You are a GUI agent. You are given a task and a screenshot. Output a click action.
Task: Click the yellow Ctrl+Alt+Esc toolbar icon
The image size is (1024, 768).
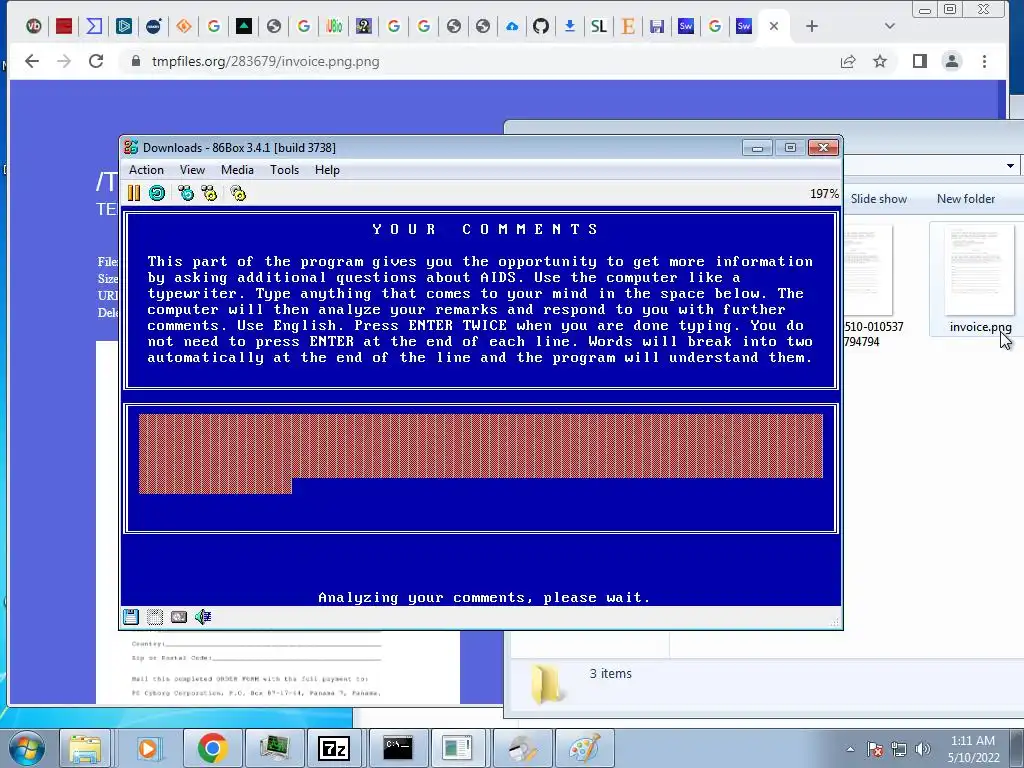click(x=209, y=193)
